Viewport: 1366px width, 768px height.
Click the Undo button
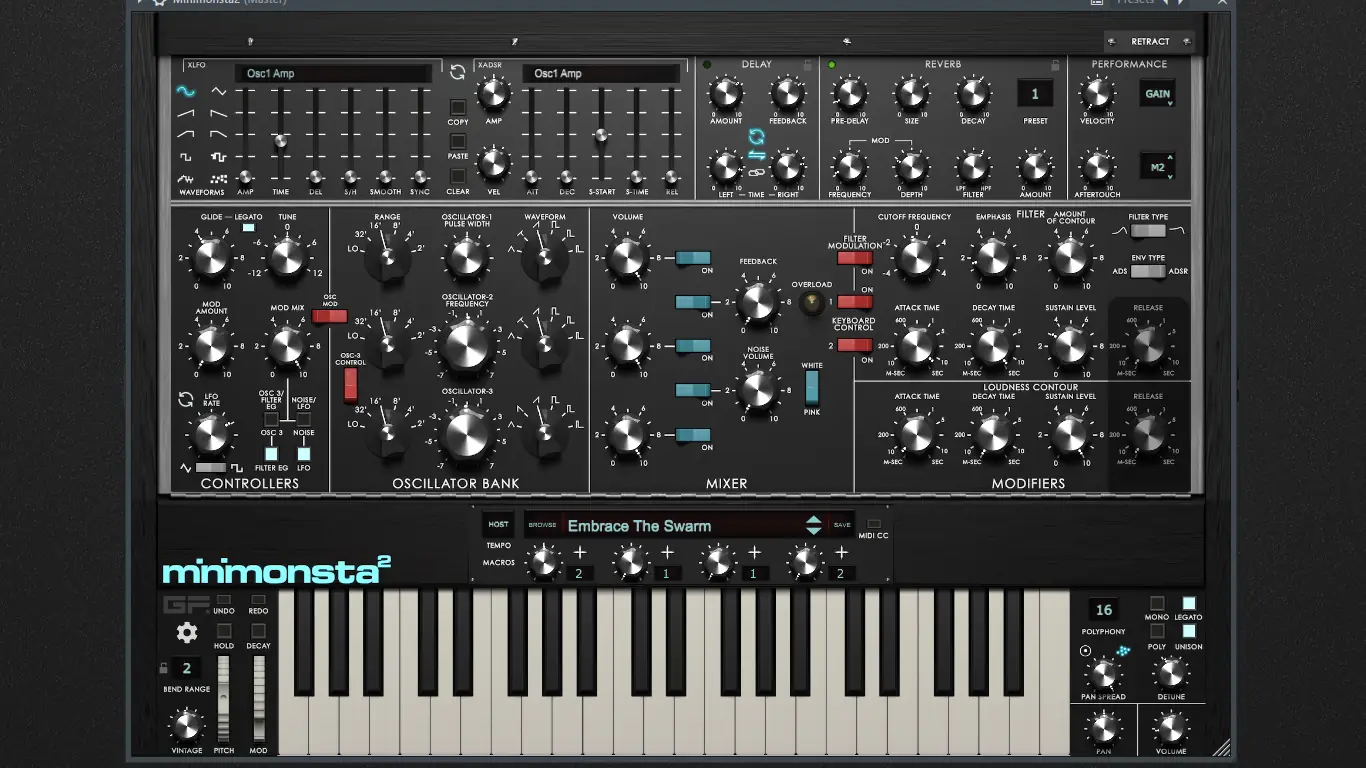[x=224, y=600]
